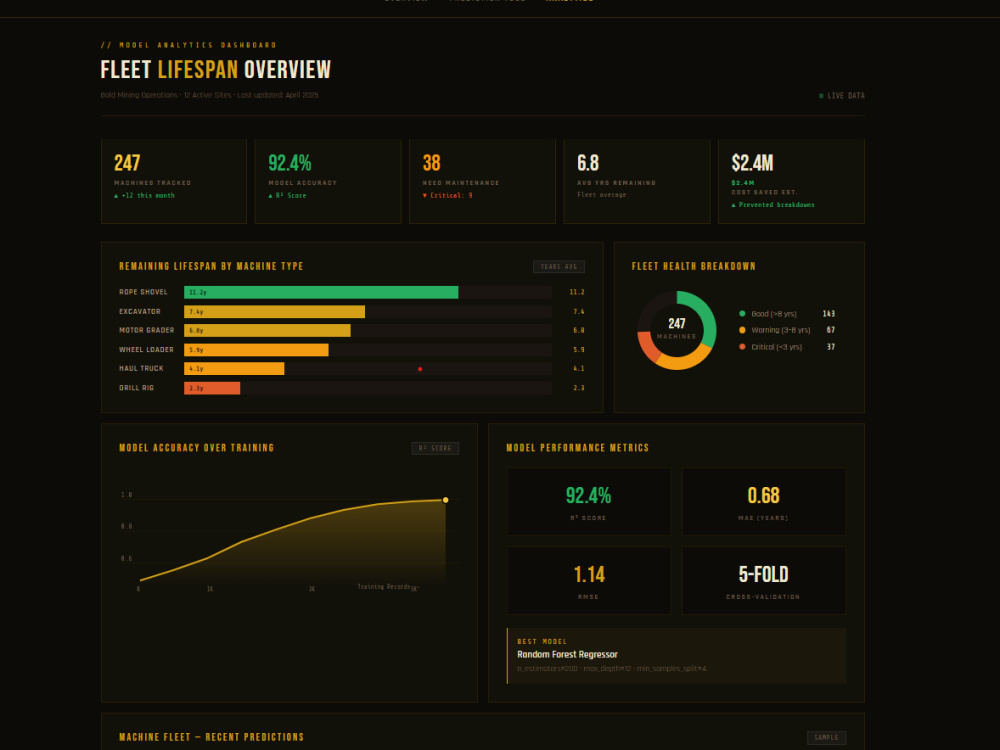Click the red dot in Haul Truck row

(420, 369)
